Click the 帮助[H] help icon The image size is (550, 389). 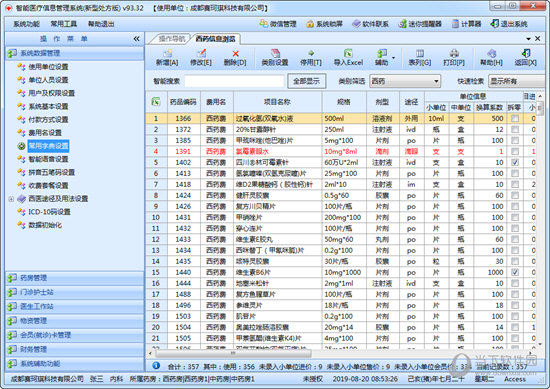coord(491,53)
